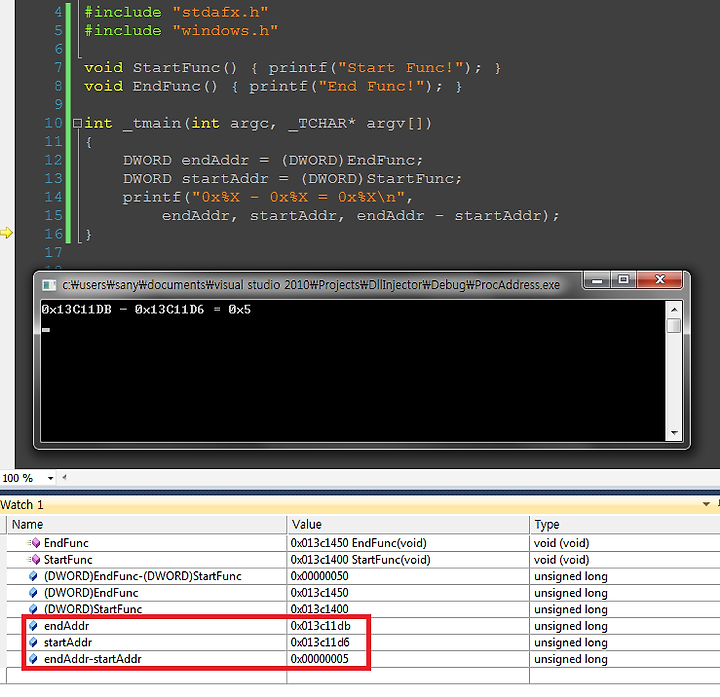Viewport: 720px width, 697px height.
Task: Click line number 12 in the editor
Action: (53, 160)
